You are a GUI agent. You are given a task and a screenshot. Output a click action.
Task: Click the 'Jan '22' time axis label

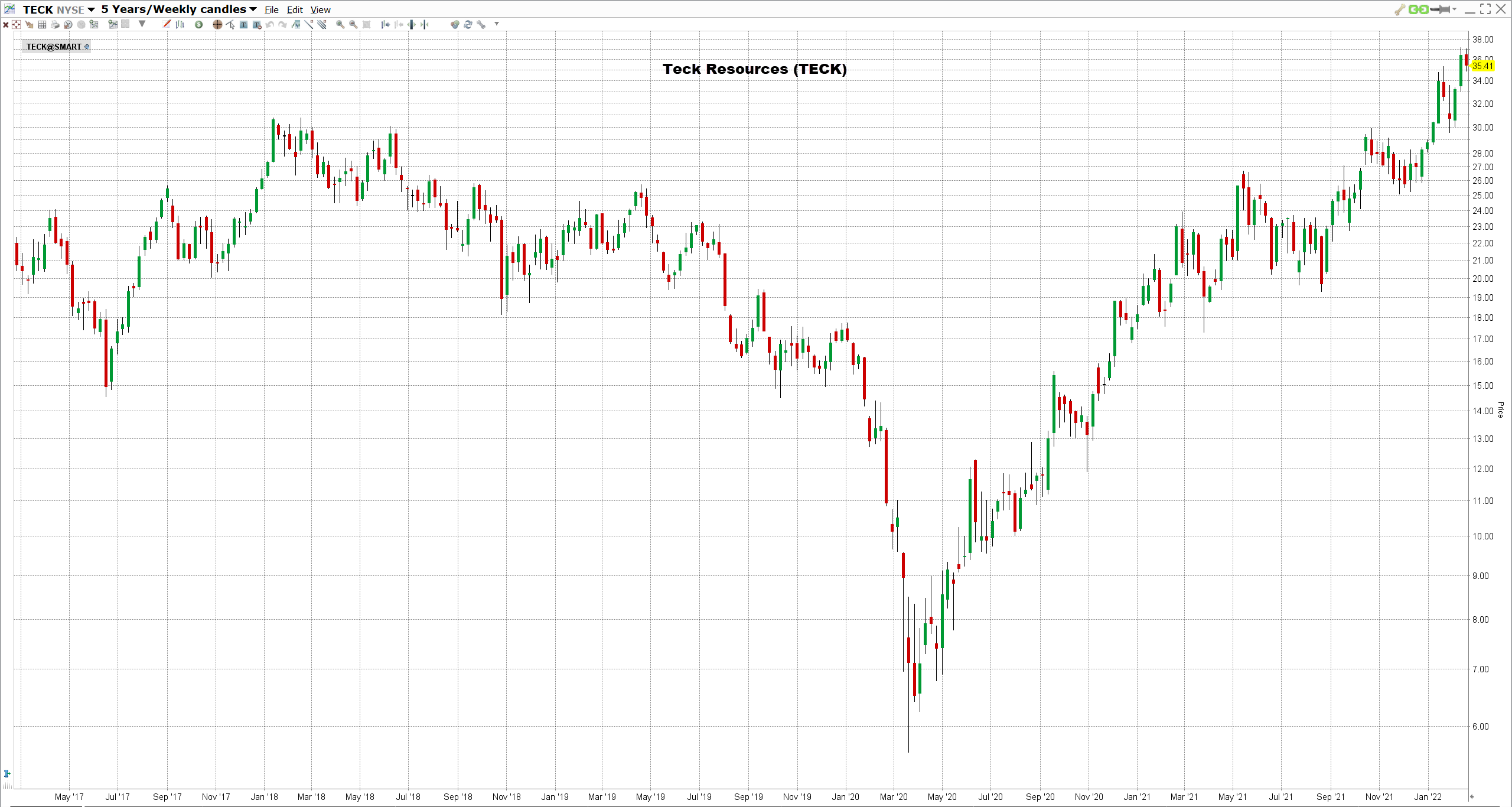tap(1428, 796)
